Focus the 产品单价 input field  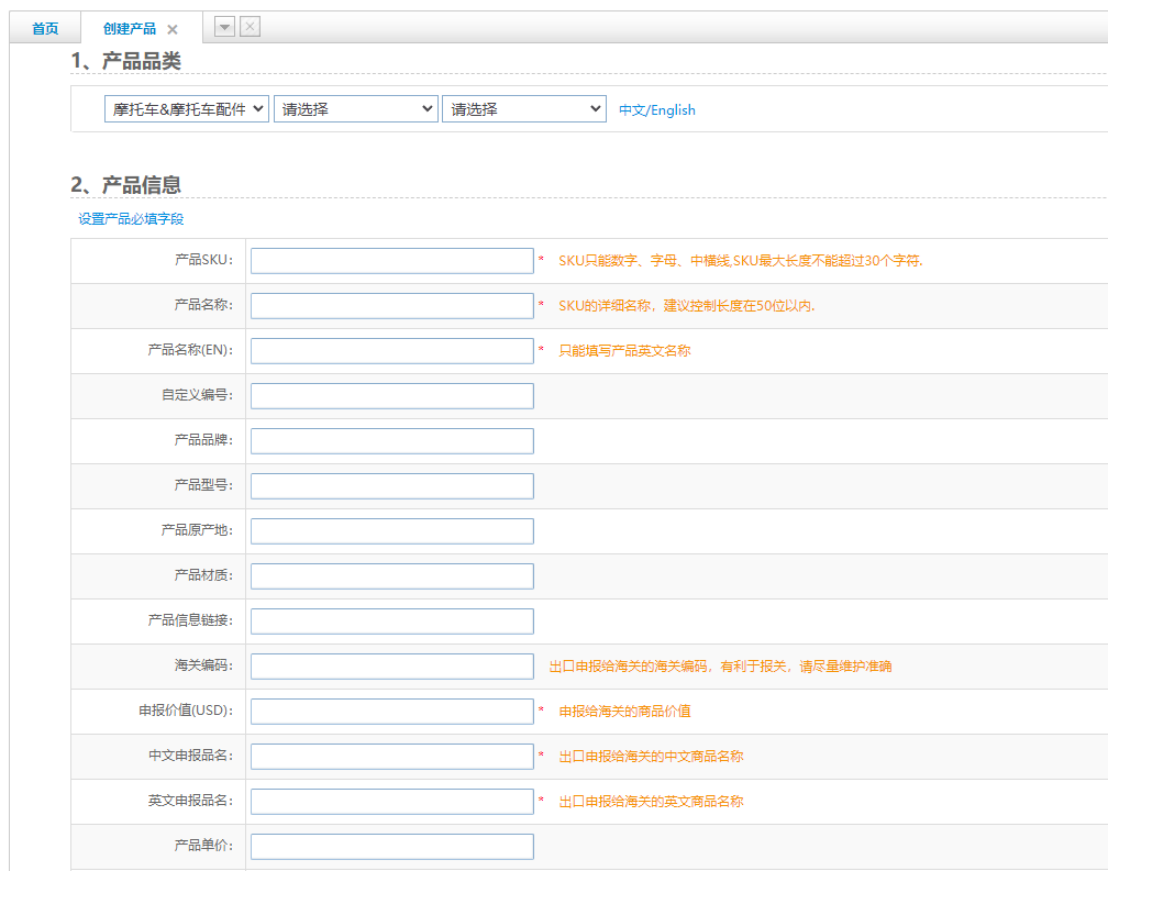pyautogui.click(x=392, y=846)
